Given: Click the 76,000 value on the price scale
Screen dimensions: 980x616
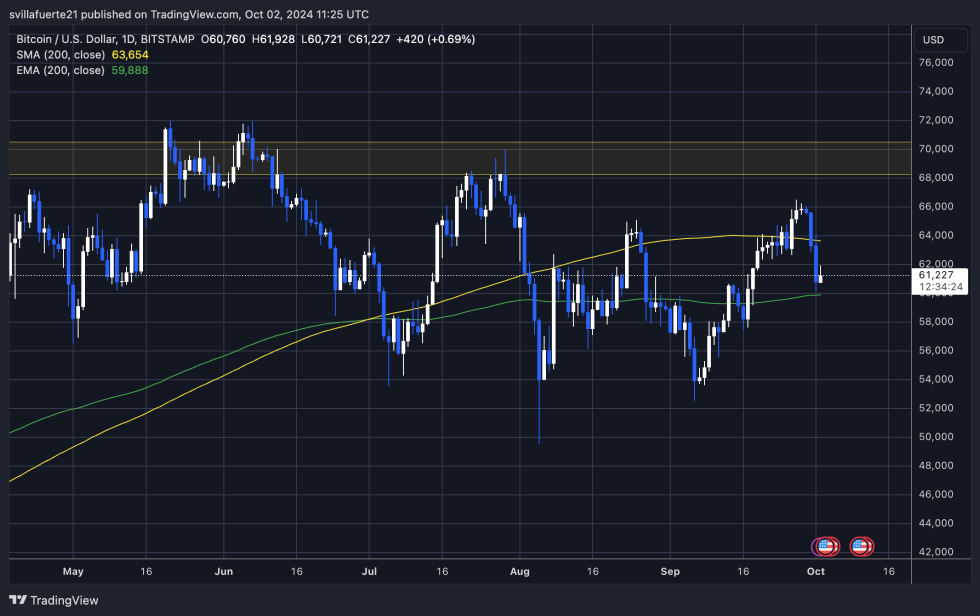Looking at the screenshot, I should click(936, 61).
